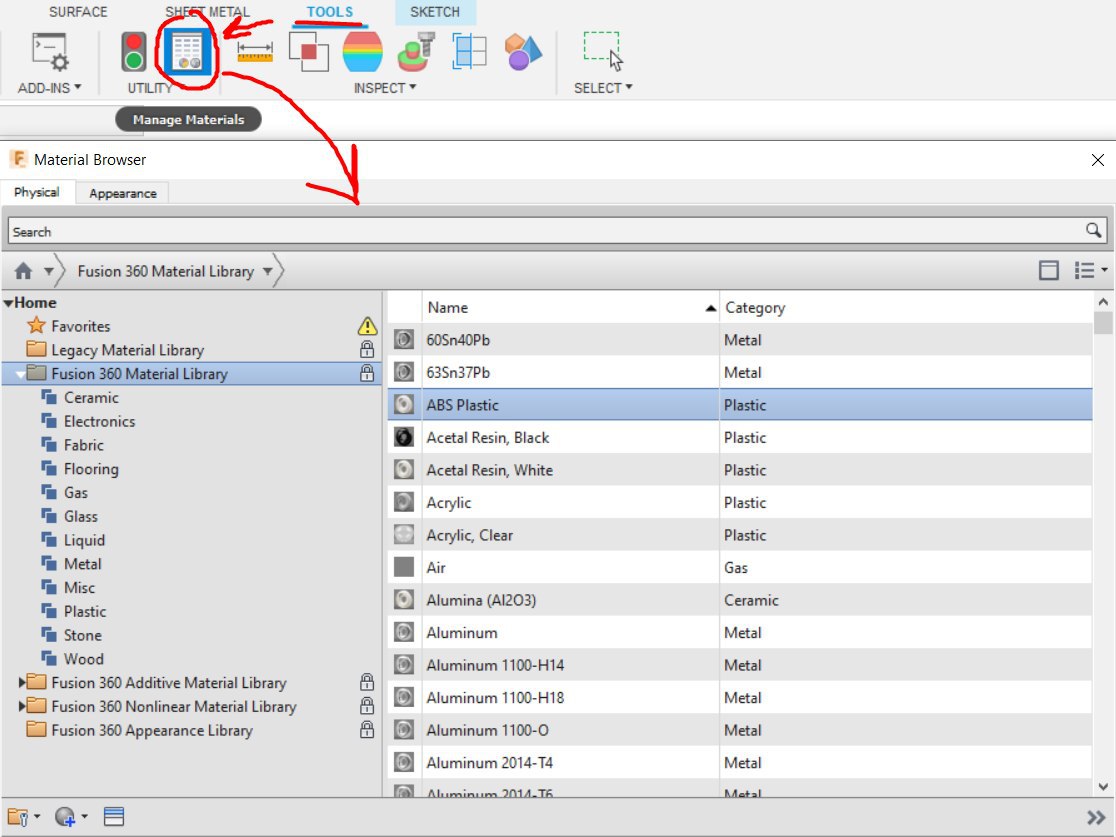
Task: Select the 60Sn40Pb material
Action: coord(458,340)
